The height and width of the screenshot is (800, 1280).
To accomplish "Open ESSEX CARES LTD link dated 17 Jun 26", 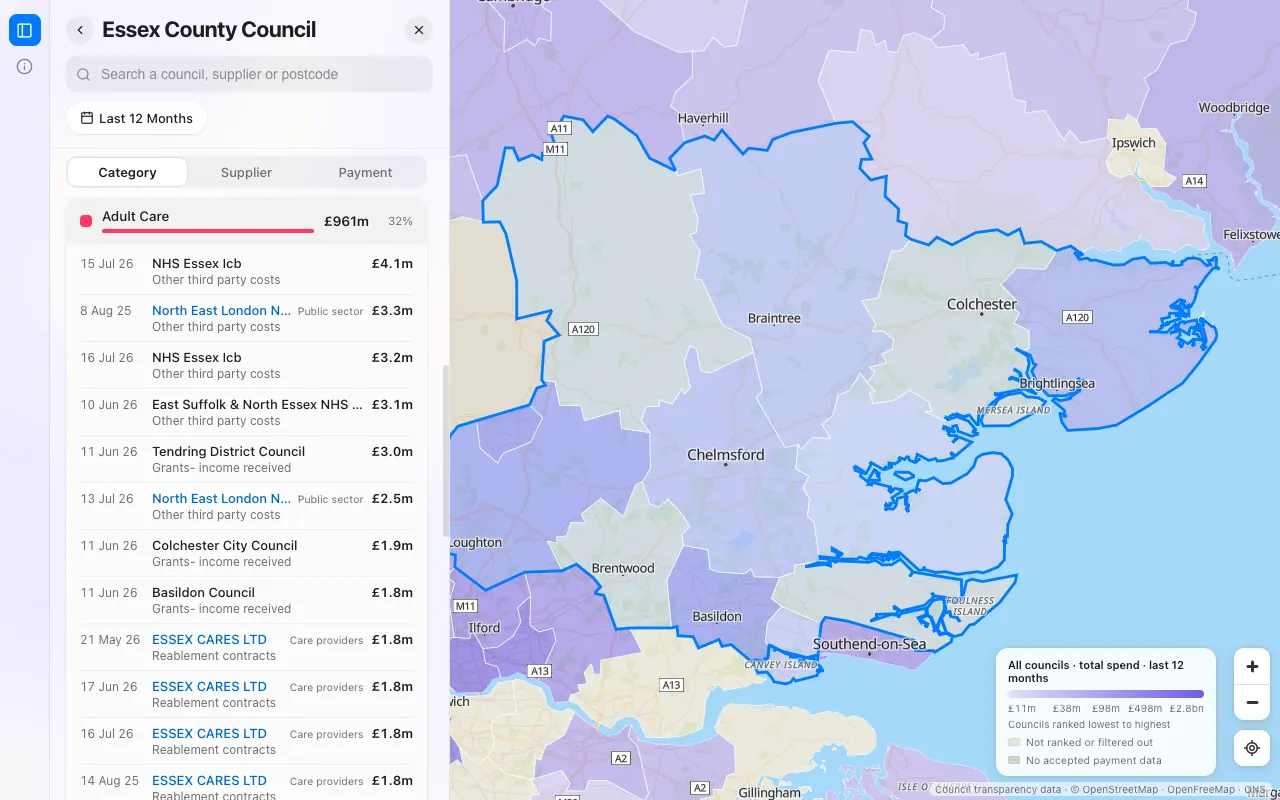I will click(x=209, y=686).
